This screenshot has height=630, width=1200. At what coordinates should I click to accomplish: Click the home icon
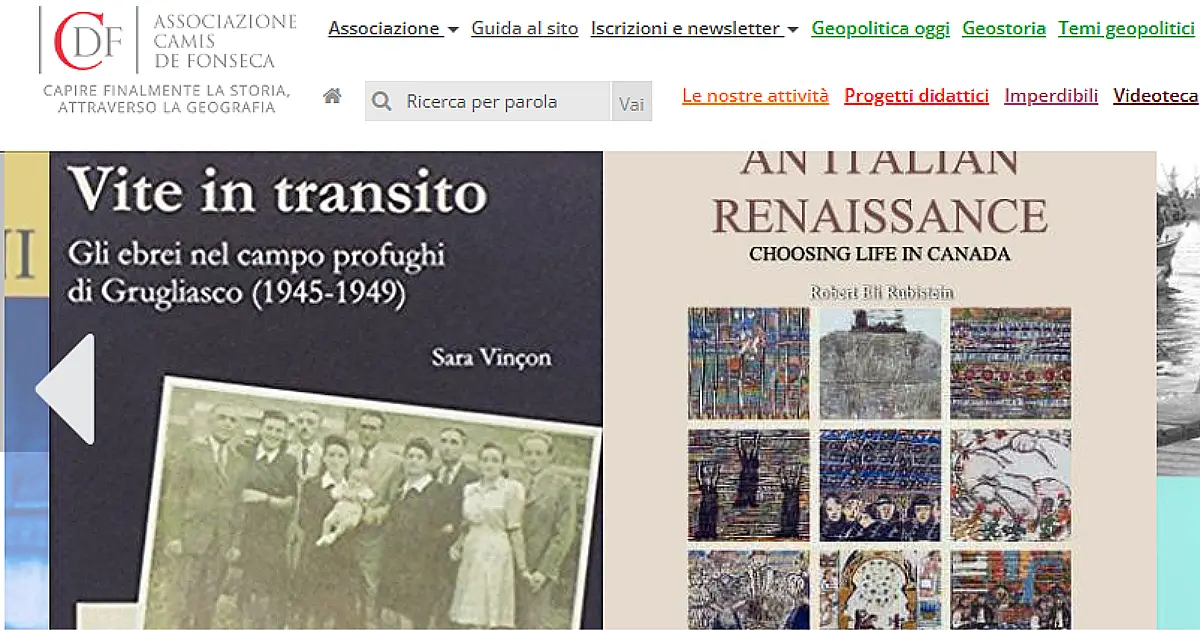click(332, 96)
